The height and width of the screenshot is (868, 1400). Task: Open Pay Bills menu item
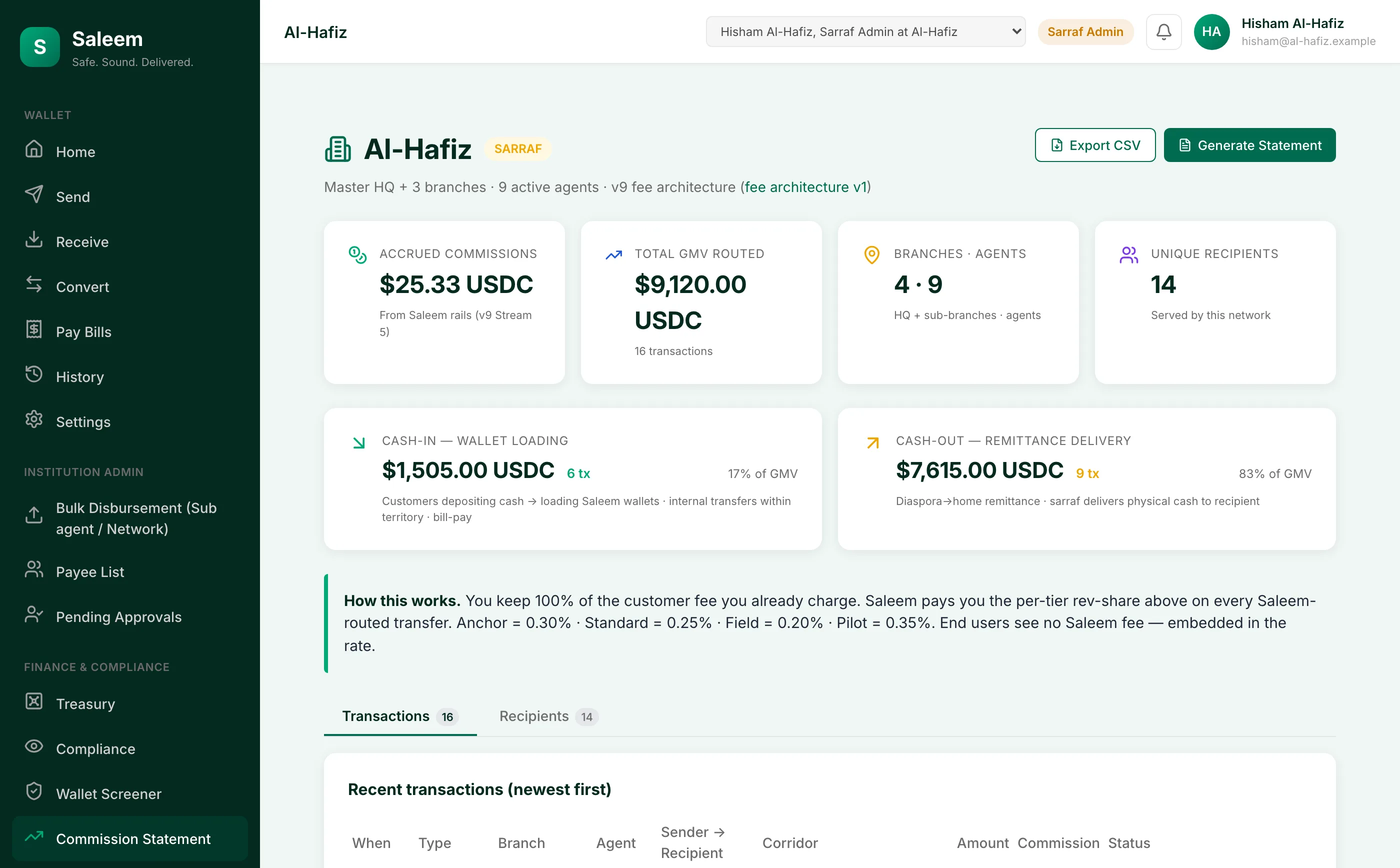pyautogui.click(x=129, y=332)
